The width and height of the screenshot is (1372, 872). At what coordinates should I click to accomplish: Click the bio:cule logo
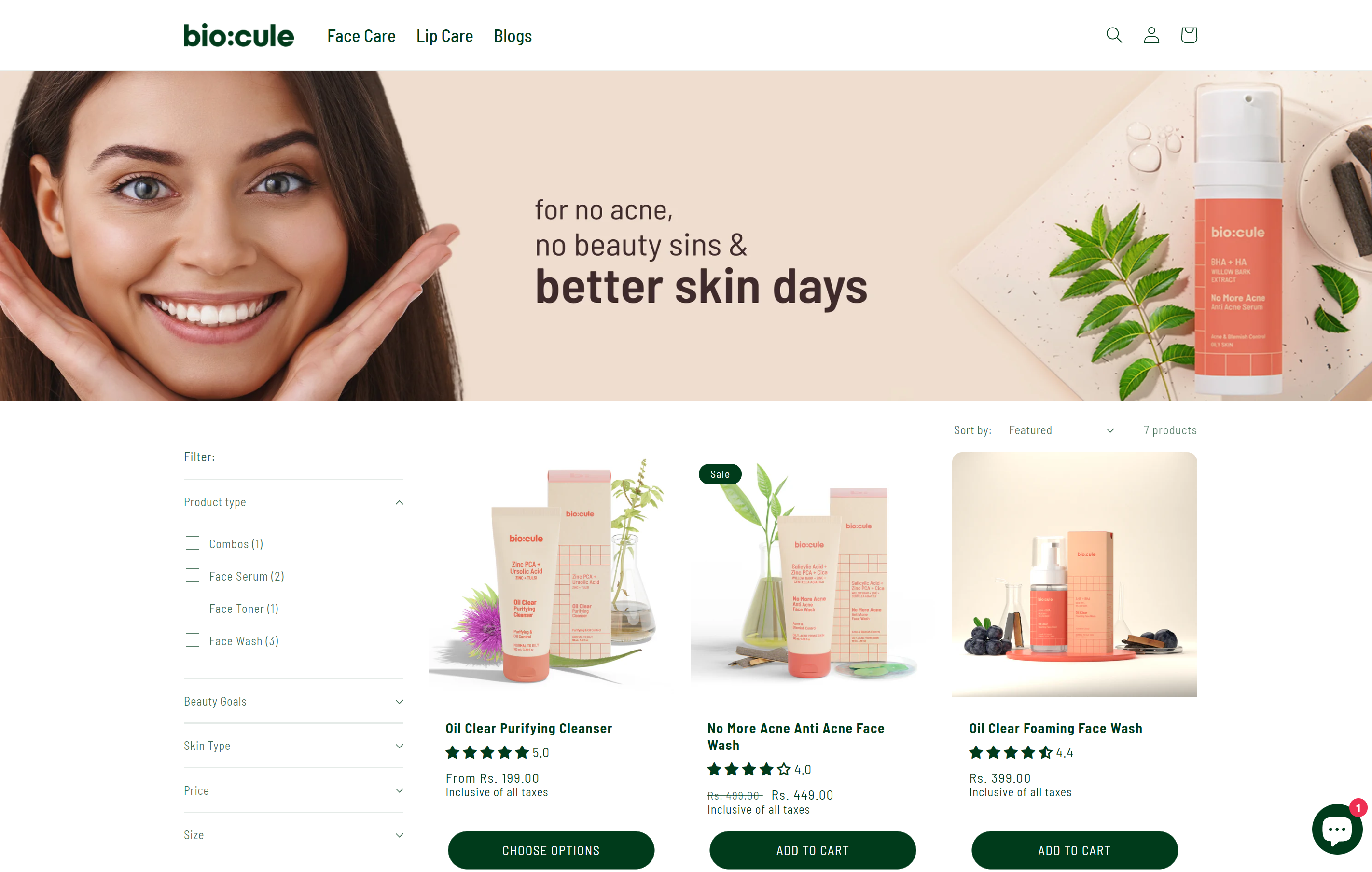point(238,35)
